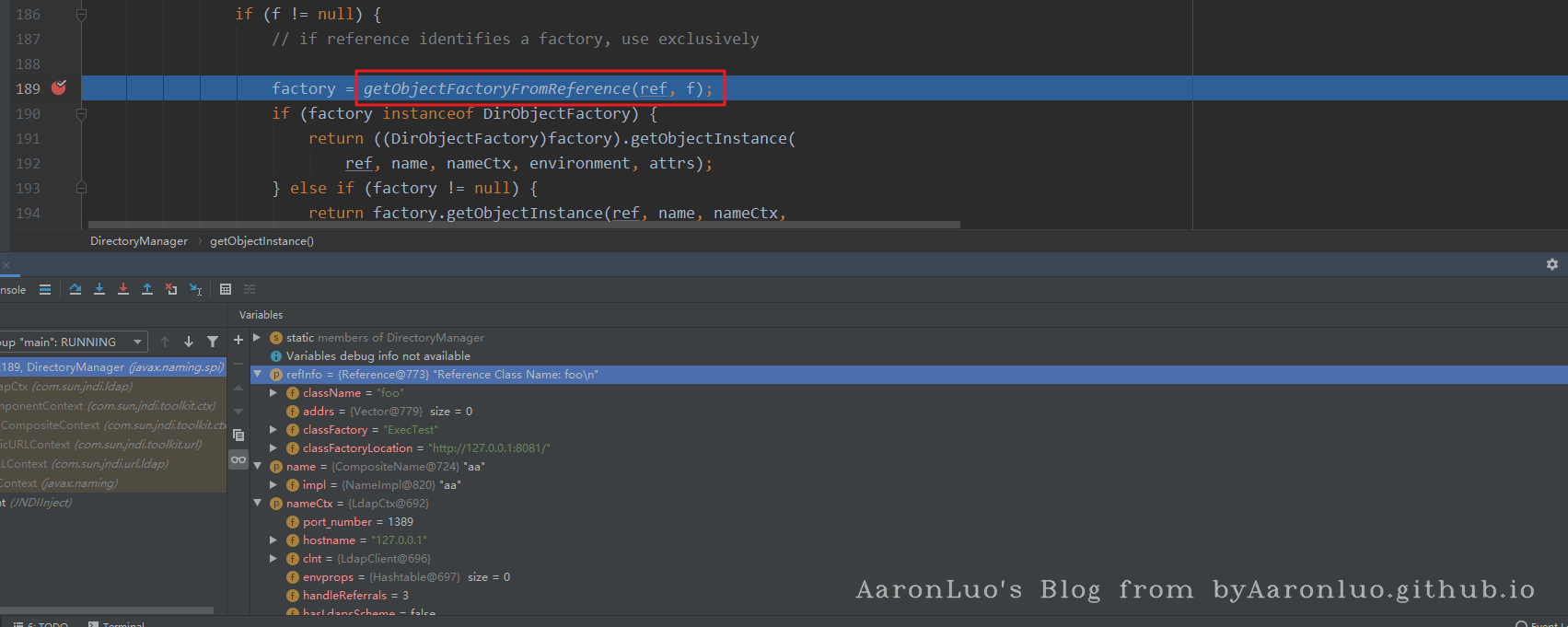
Task: Click the New Watch plus icon
Action: [x=238, y=340]
